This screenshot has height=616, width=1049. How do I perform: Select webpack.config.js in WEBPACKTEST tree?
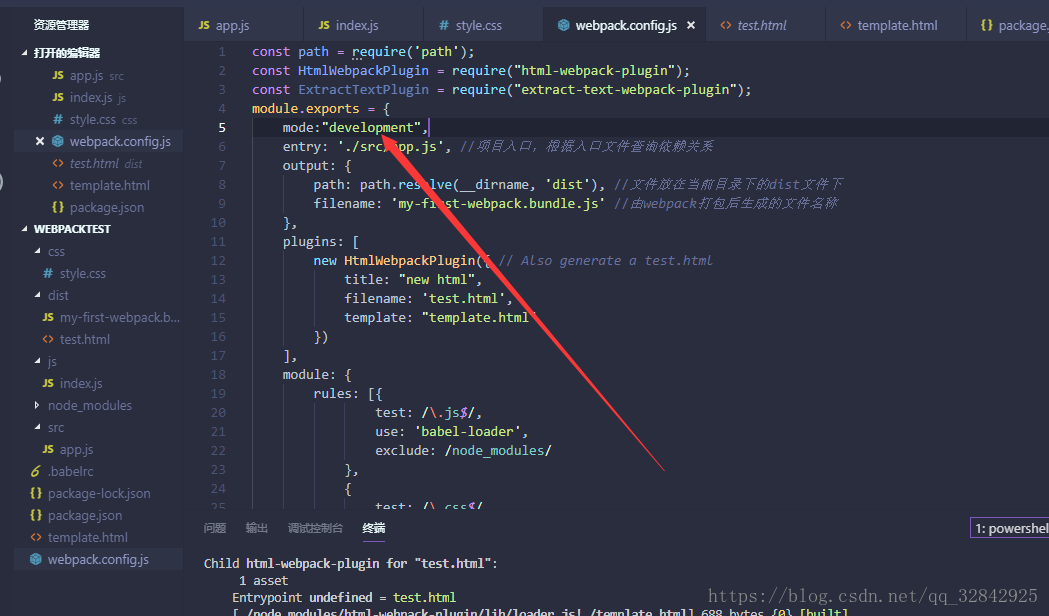pyautogui.click(x=98, y=559)
